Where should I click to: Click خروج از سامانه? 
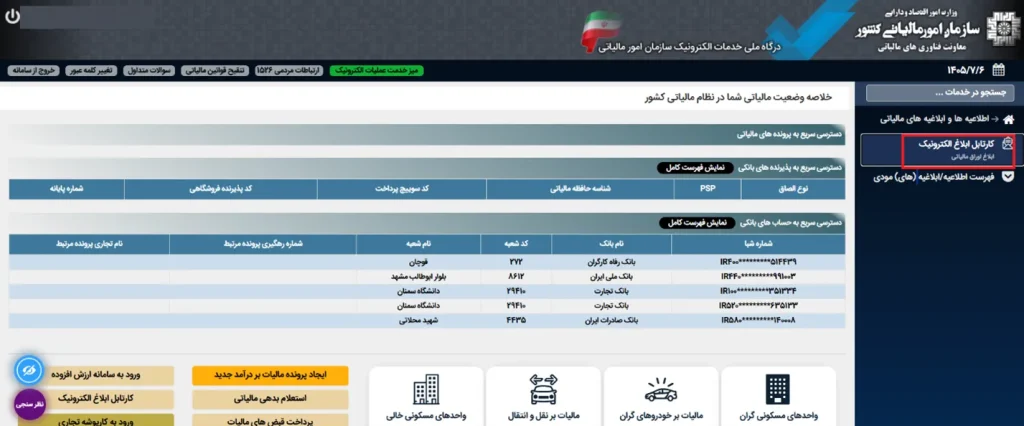click(x=33, y=71)
